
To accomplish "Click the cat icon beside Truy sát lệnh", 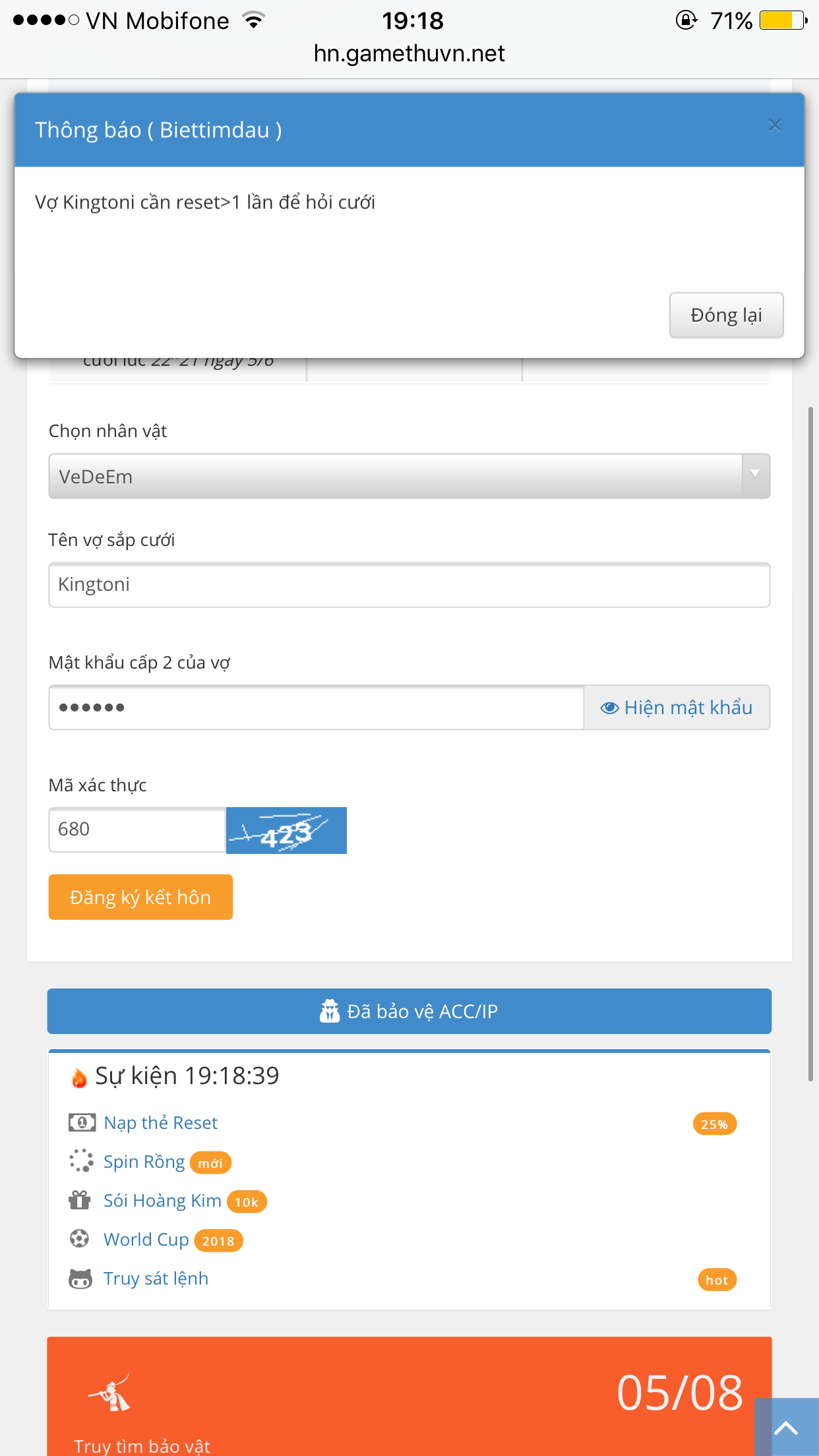I will [80, 1279].
